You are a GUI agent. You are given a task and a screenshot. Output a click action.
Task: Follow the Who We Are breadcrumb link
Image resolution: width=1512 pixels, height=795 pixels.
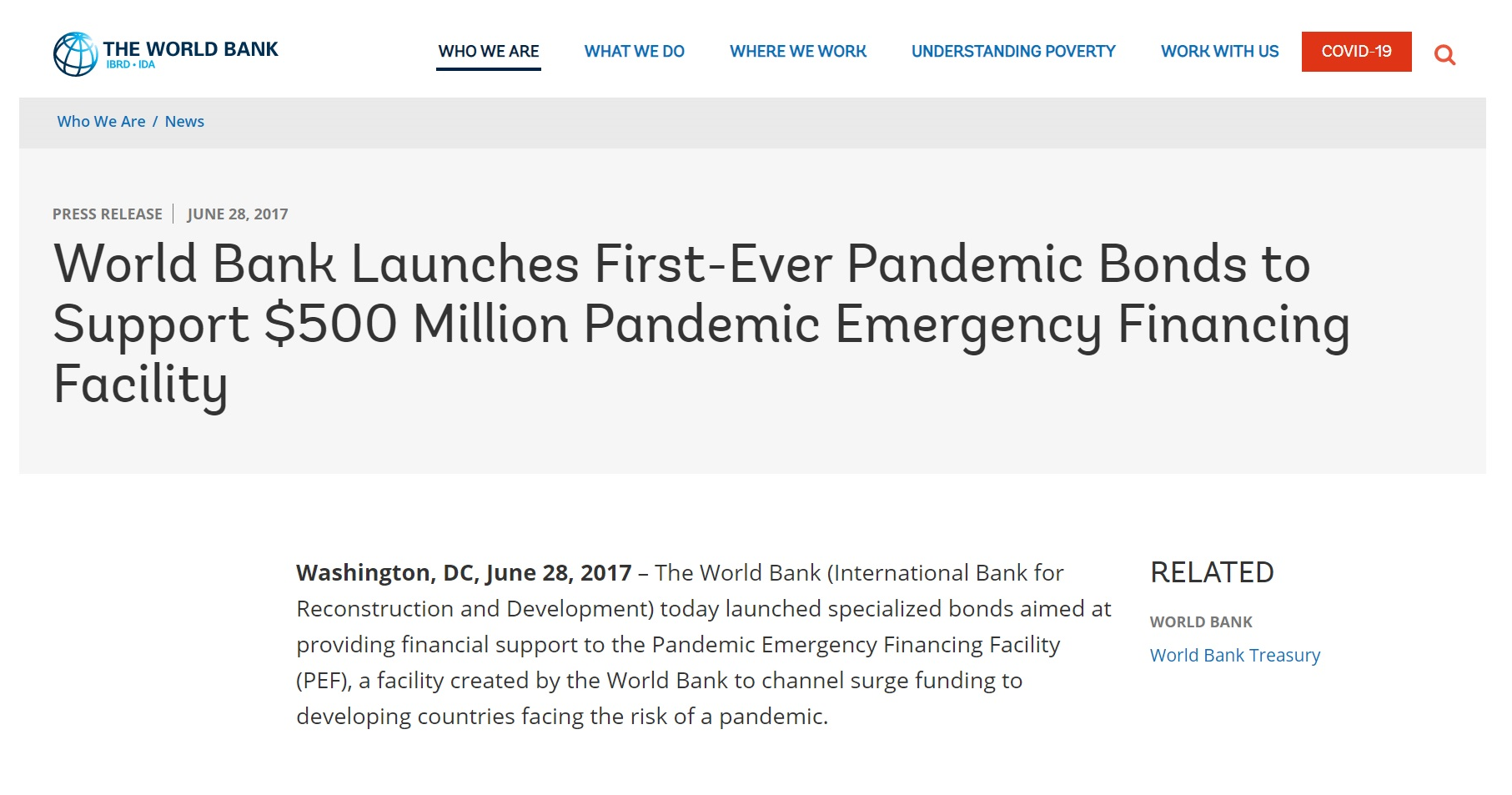tap(101, 122)
